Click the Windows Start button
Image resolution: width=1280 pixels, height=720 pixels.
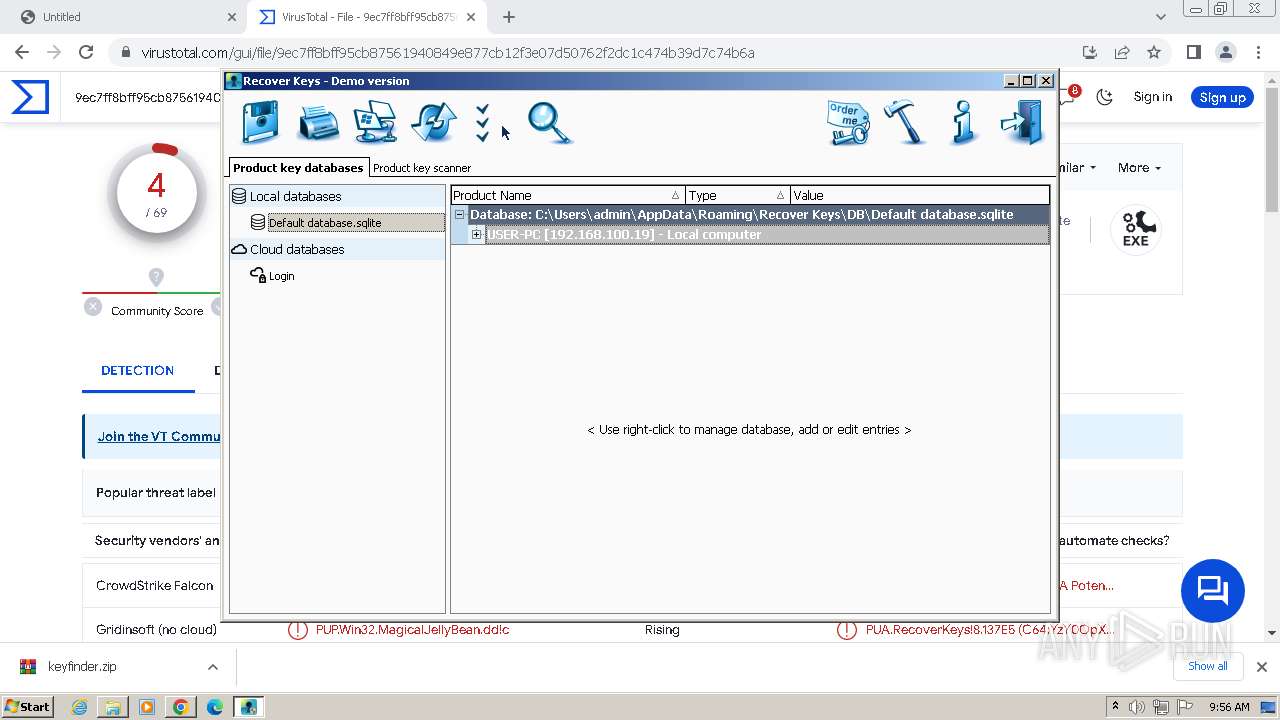tap(28, 706)
